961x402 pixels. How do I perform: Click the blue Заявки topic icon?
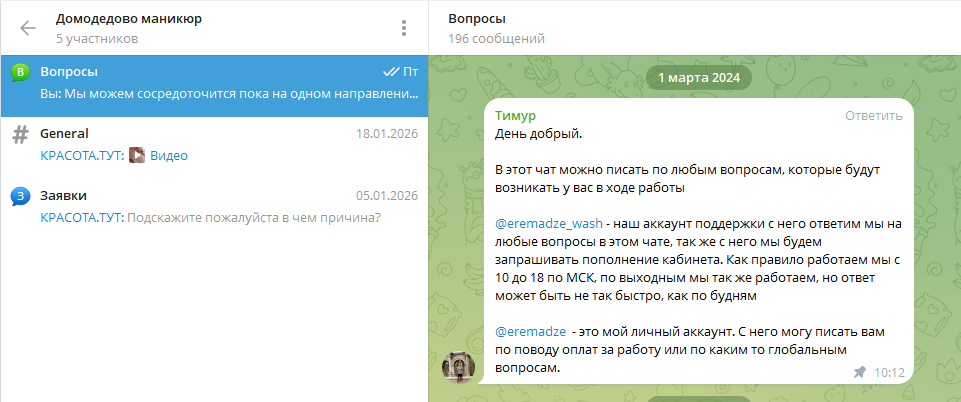[20, 197]
